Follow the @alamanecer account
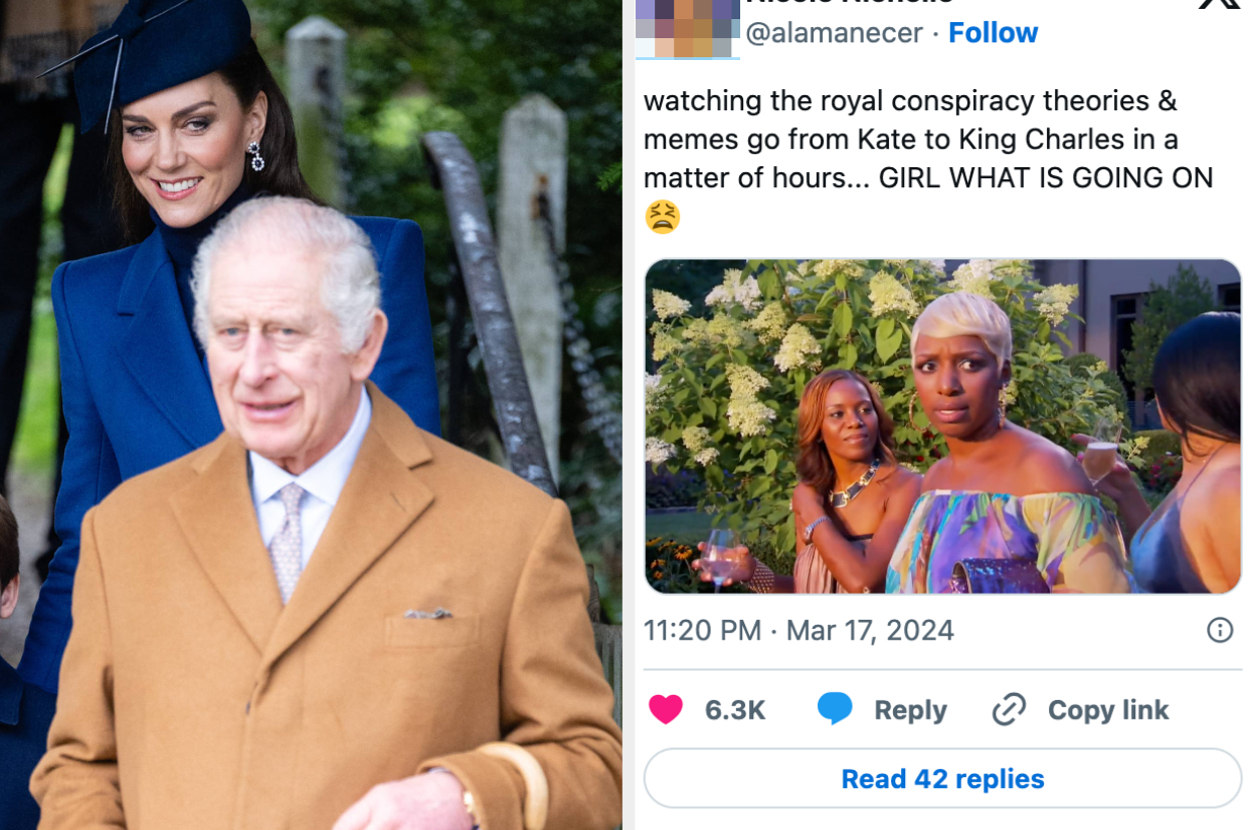The width and height of the screenshot is (1250, 830). 993,33
